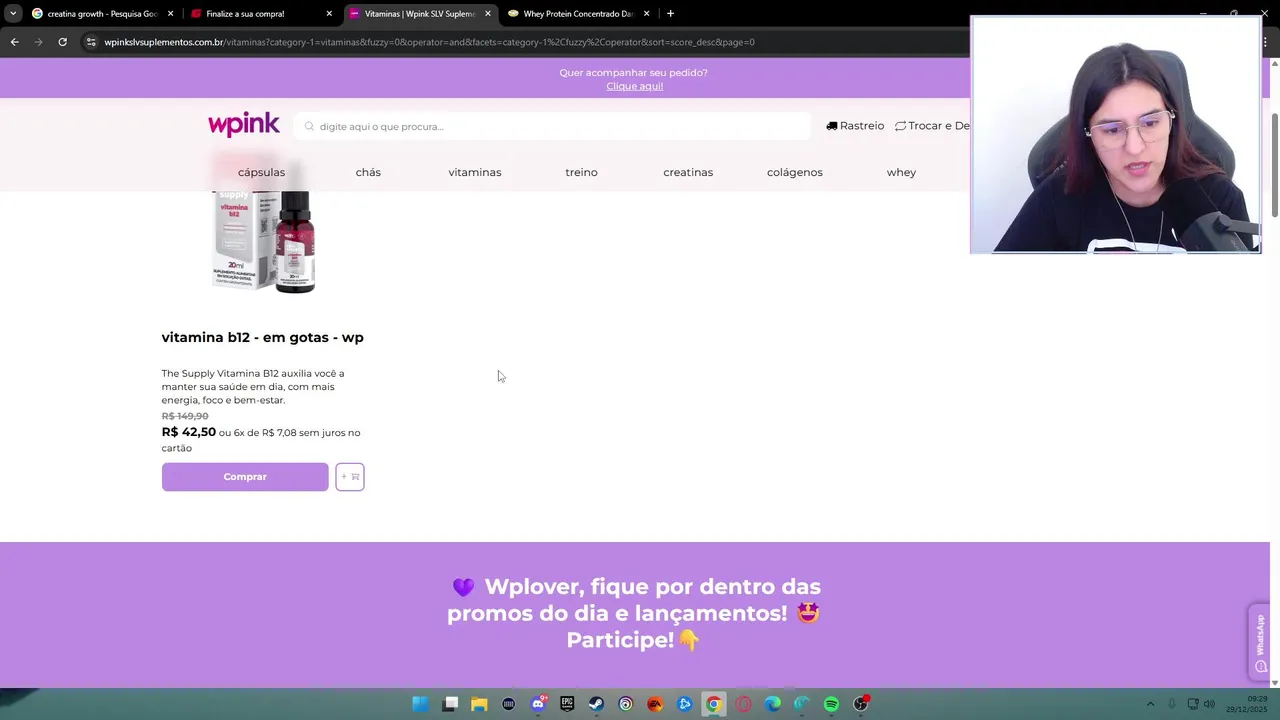Image resolution: width=1280 pixels, height=720 pixels.
Task: Click the Comprar button
Action: tap(245, 477)
